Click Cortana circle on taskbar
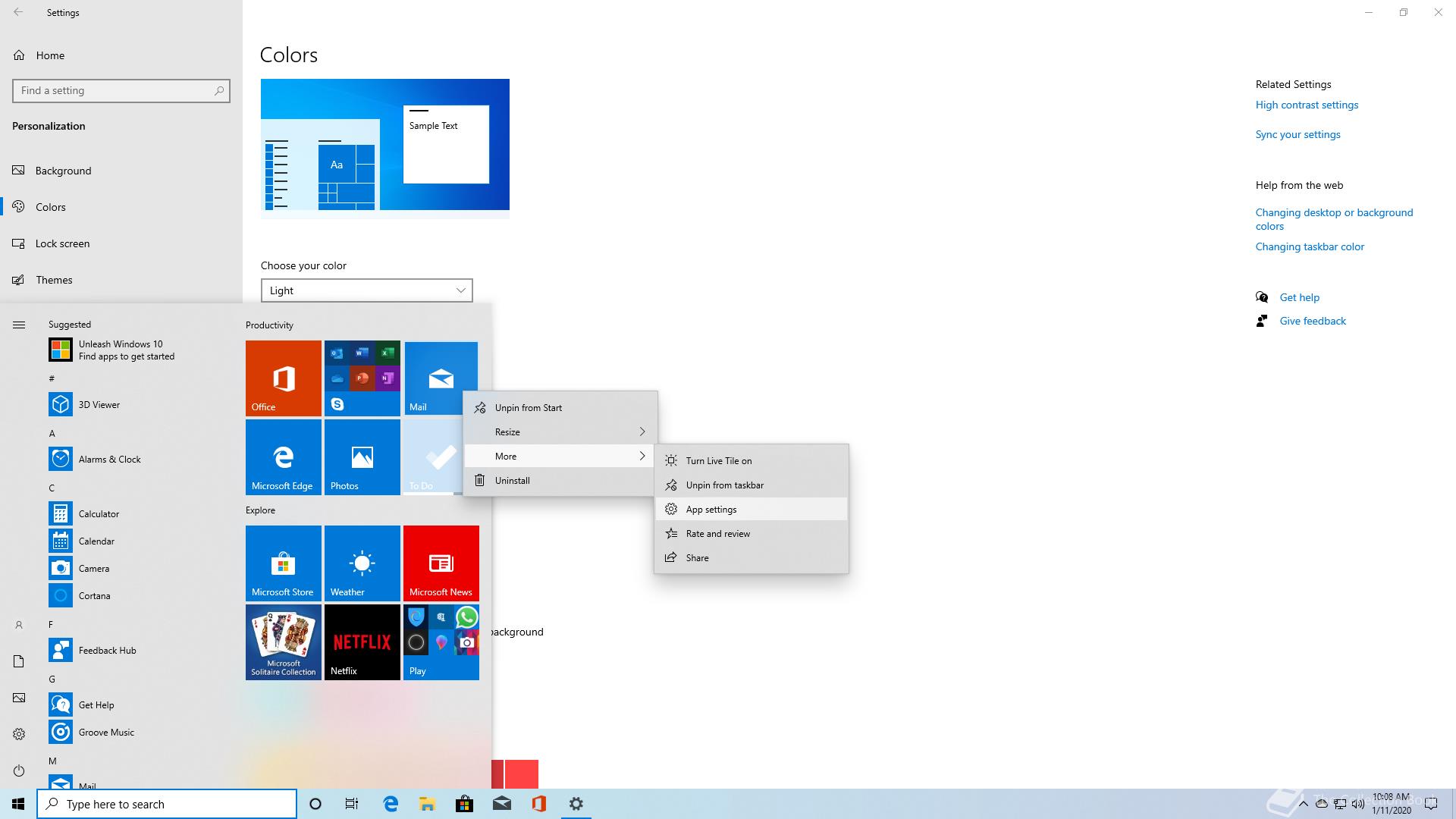The height and width of the screenshot is (819, 1456). pos(315,804)
